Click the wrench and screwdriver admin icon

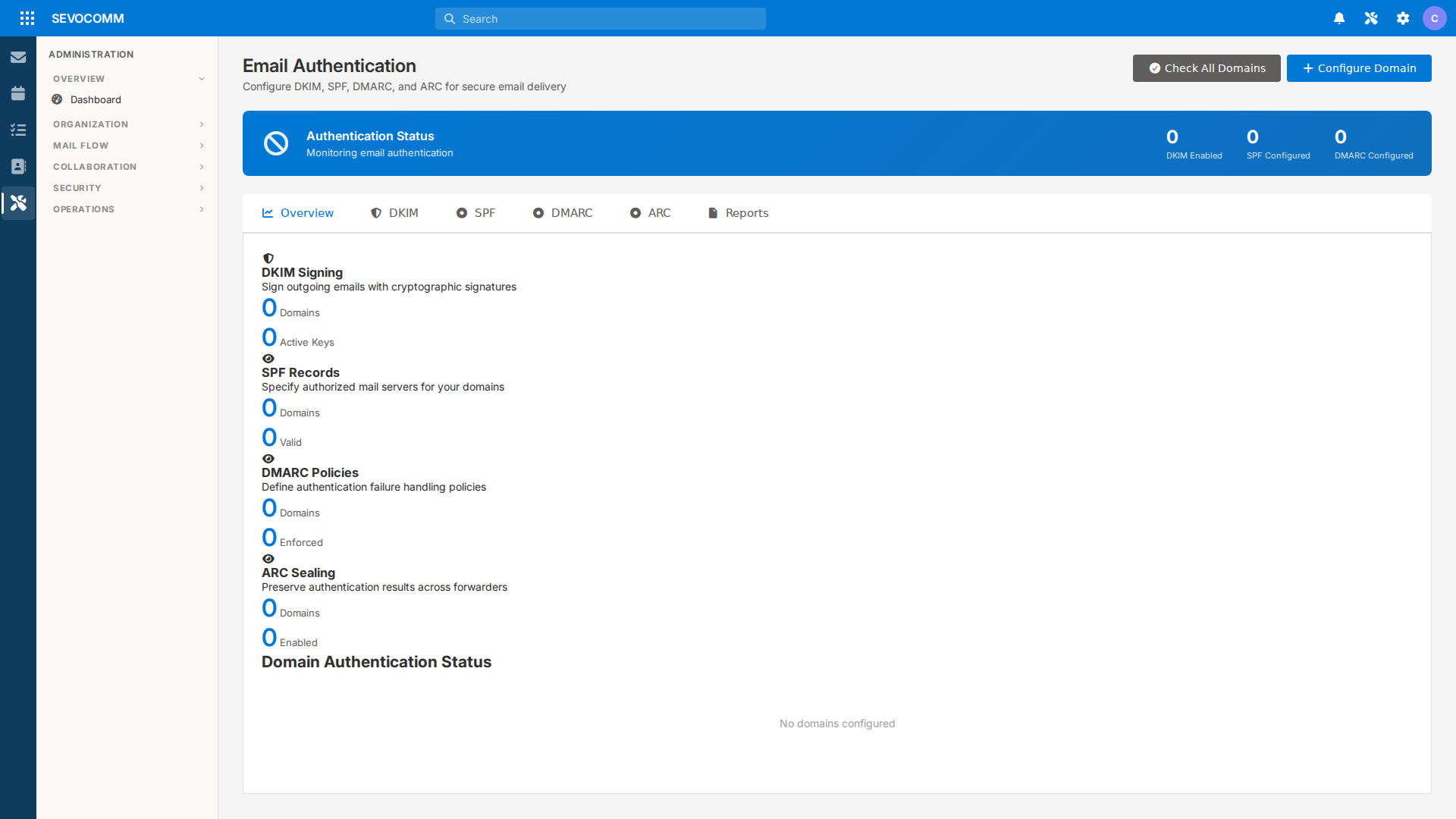click(x=1371, y=17)
